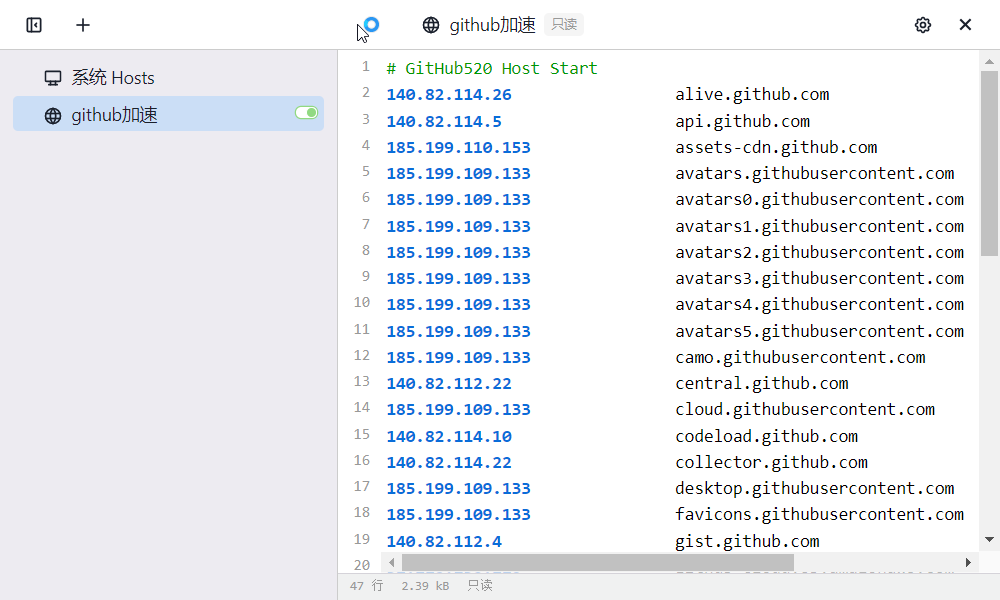
Task: Click the vertical scrollbar down arrow
Action: click(x=989, y=539)
